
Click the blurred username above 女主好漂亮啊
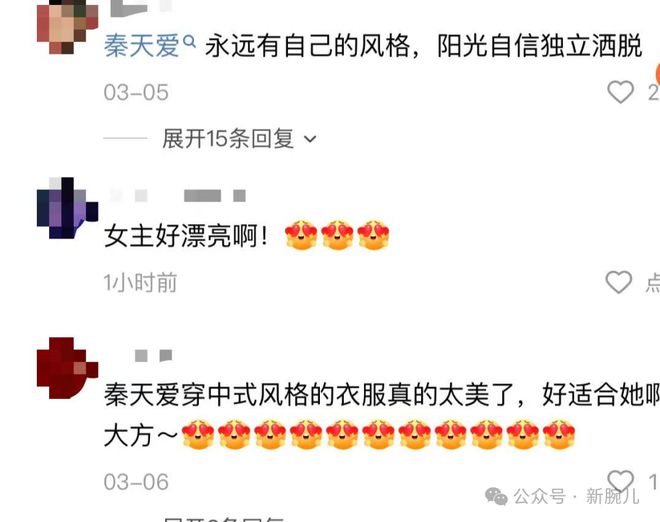click(x=177, y=195)
